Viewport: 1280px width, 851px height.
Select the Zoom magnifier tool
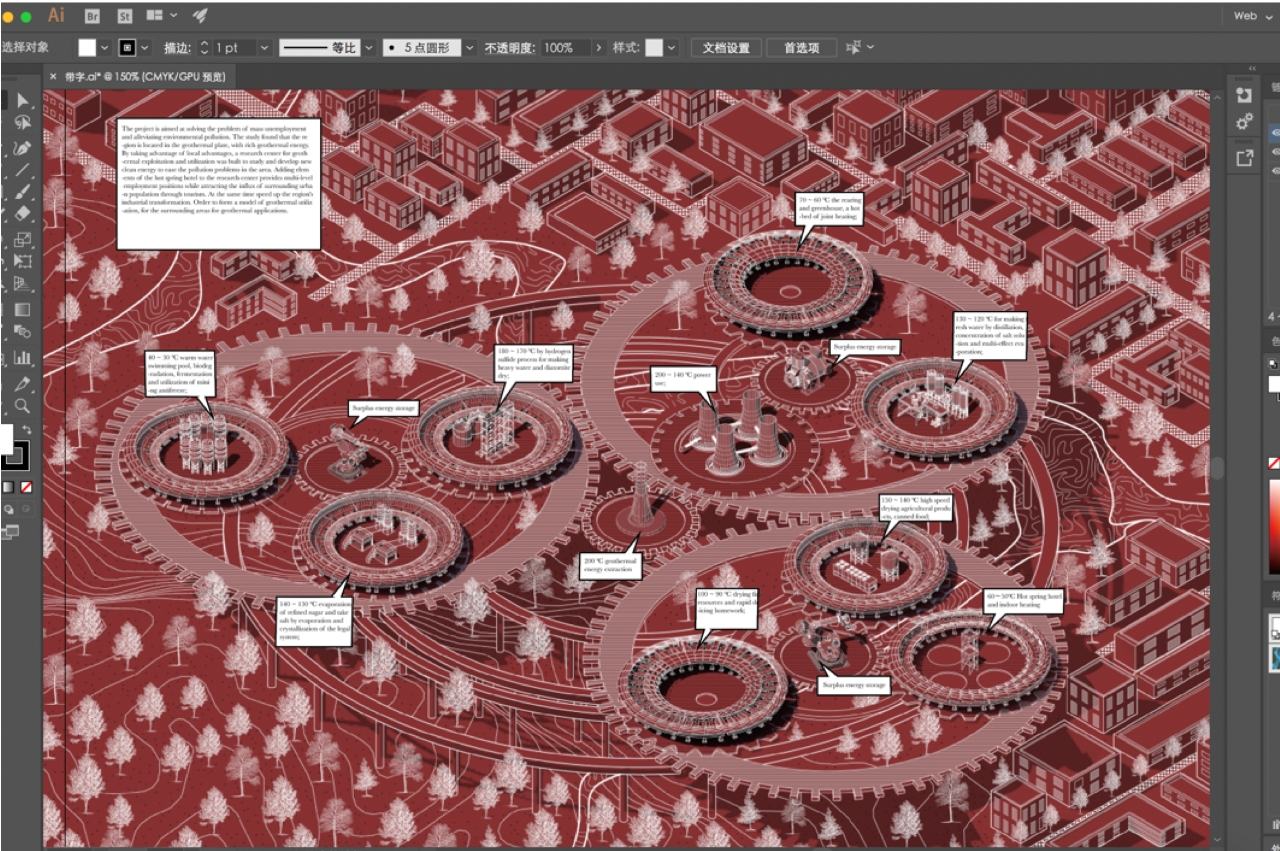point(23,406)
